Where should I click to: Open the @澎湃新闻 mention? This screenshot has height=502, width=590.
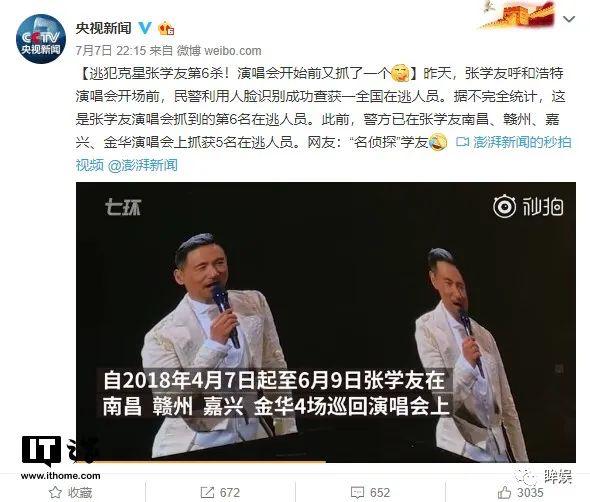pyautogui.click(x=143, y=165)
